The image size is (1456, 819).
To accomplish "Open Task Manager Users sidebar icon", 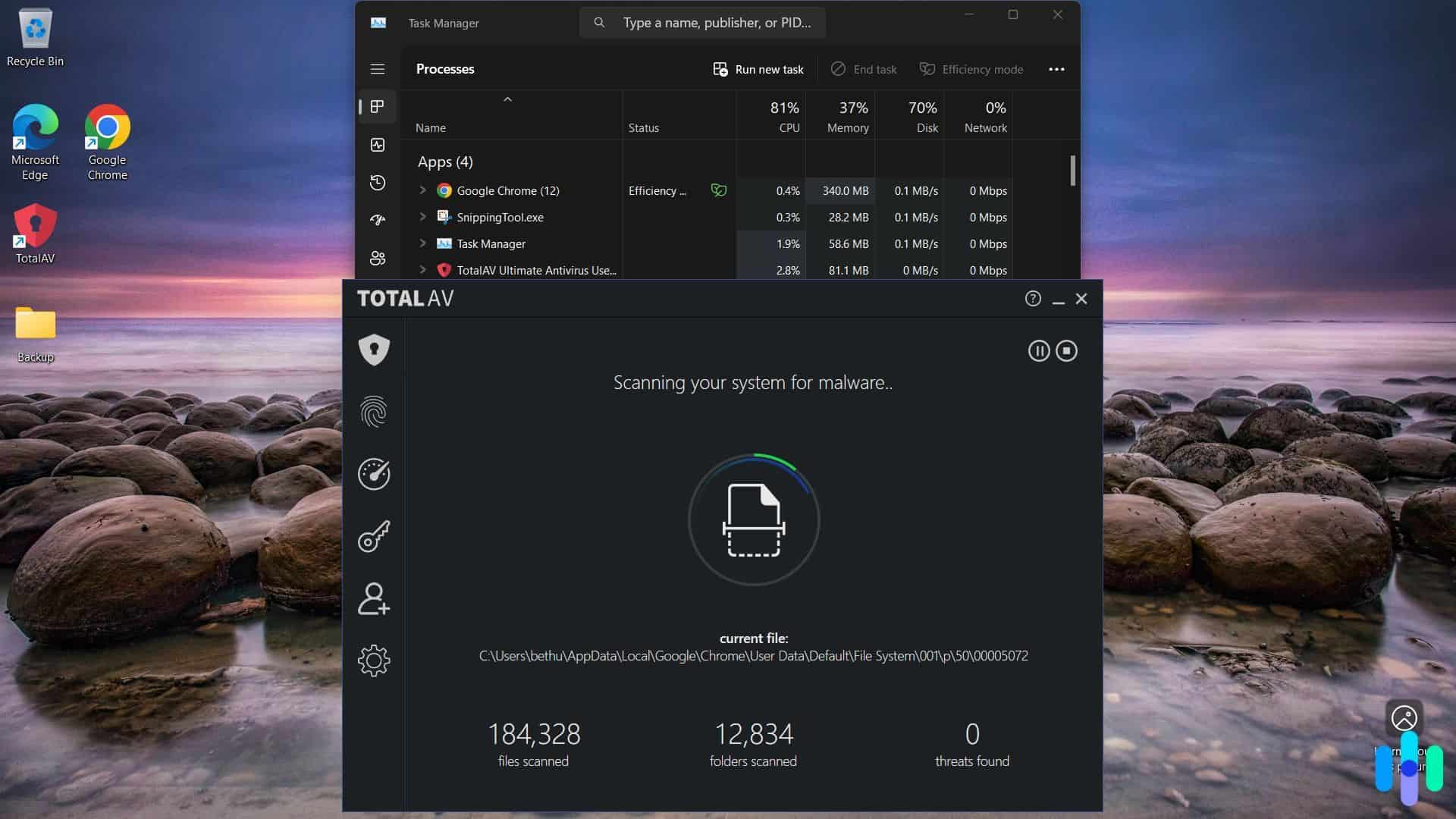I will (x=378, y=258).
